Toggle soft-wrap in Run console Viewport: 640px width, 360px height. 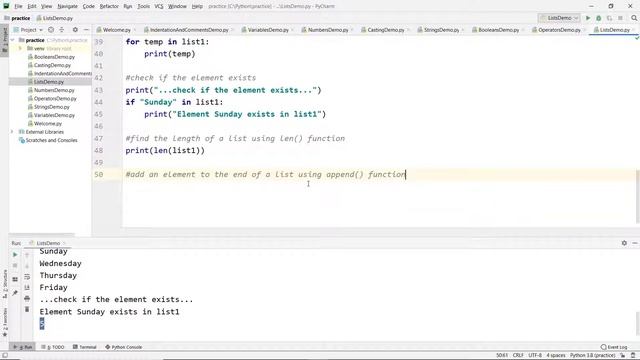click(x=27, y=277)
